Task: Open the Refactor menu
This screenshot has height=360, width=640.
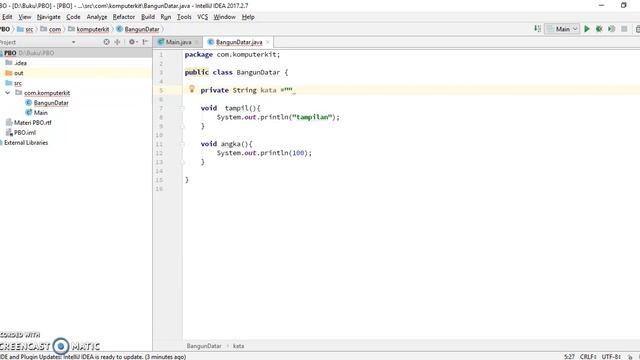Action: (124, 17)
